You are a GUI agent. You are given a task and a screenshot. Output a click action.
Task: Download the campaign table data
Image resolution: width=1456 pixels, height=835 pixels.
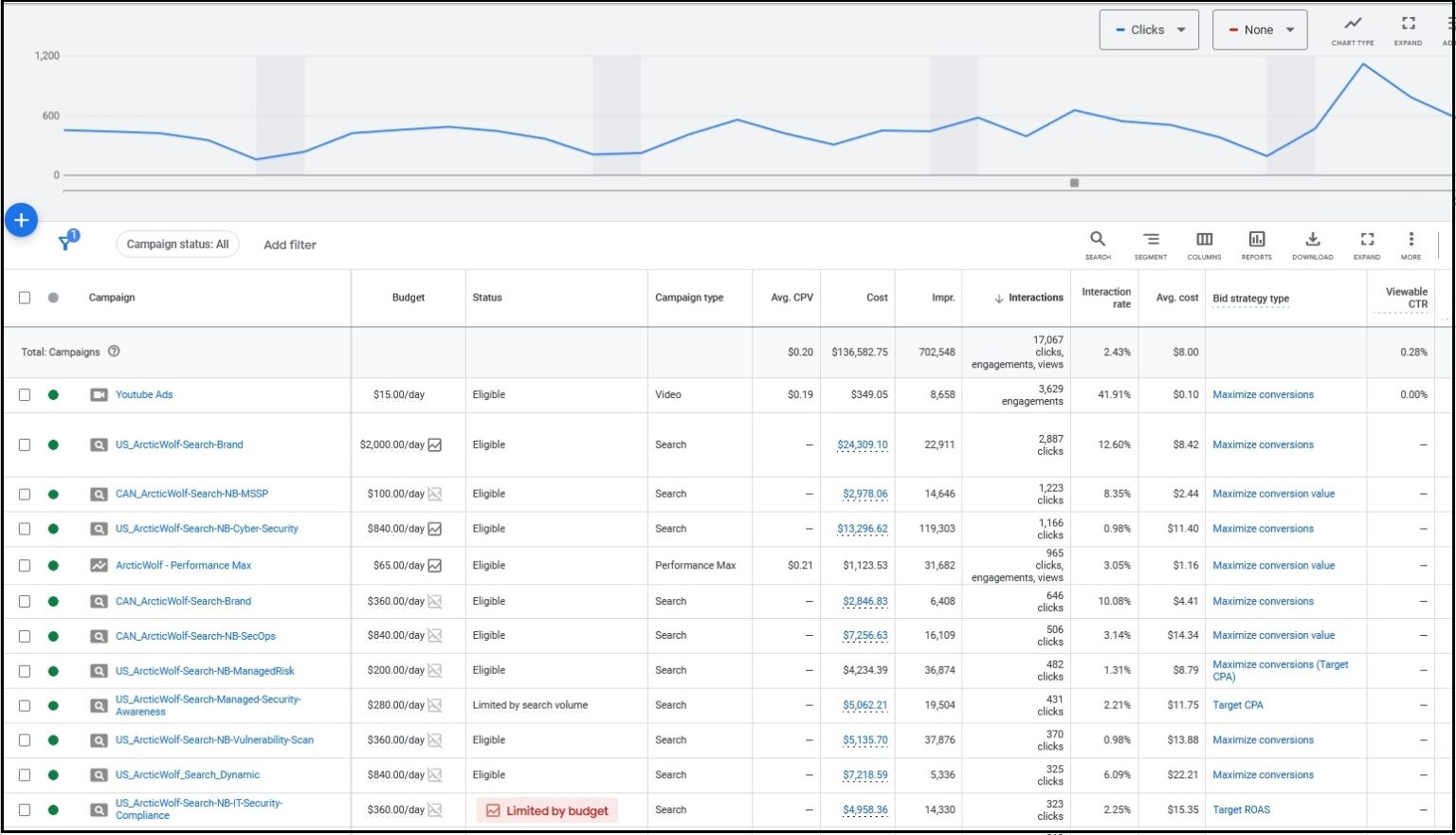point(1312,244)
